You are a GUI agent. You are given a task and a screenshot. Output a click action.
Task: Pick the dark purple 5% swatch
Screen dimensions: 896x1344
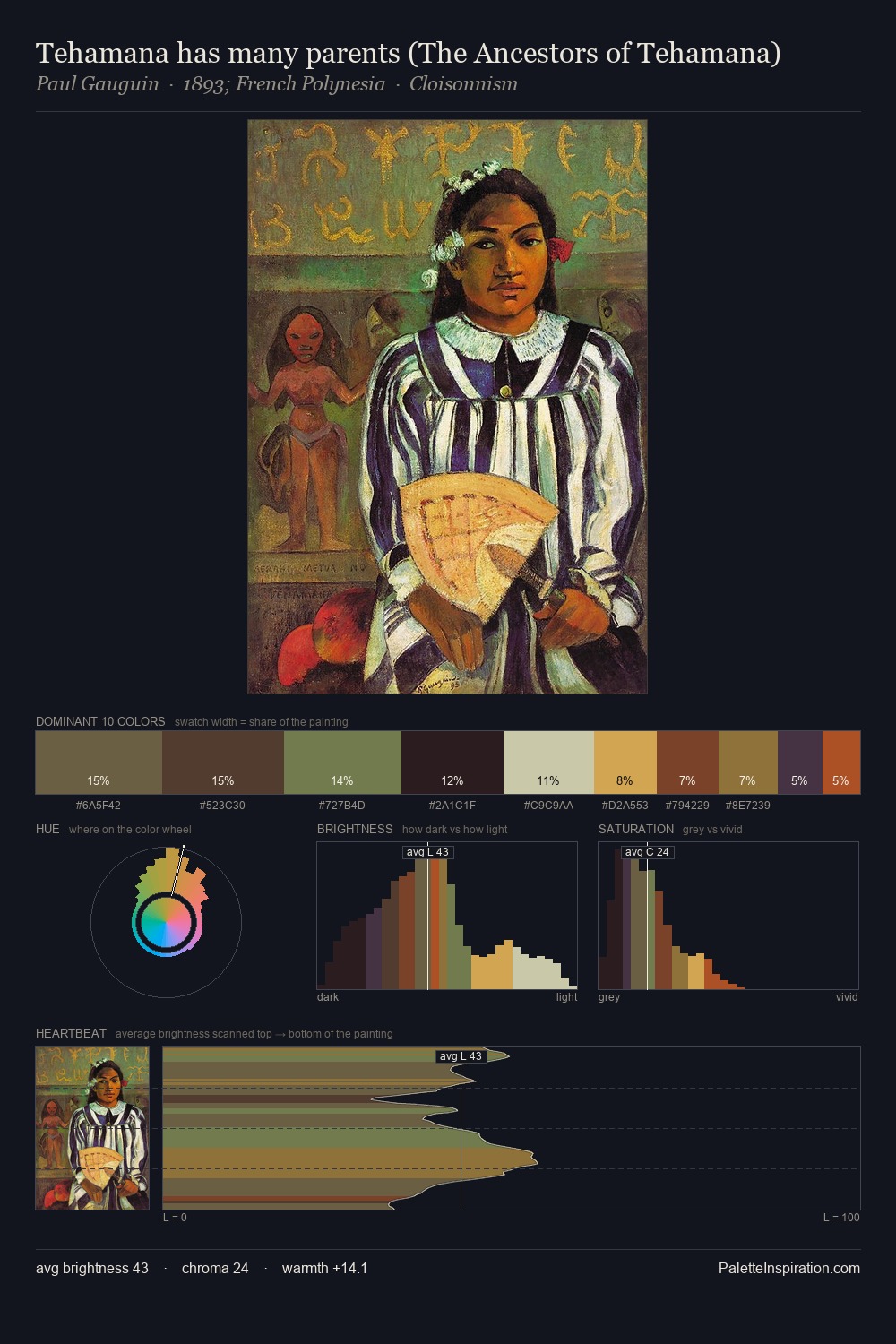(800, 762)
